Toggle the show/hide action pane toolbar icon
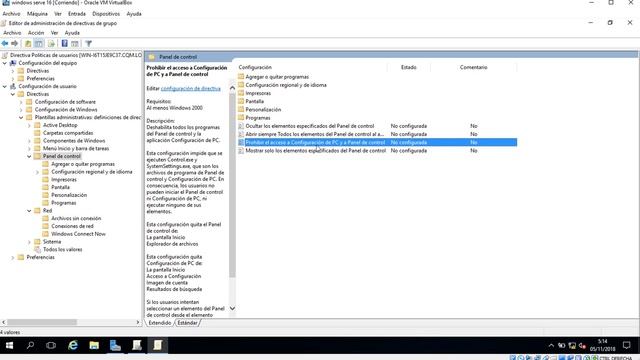 (75, 43)
